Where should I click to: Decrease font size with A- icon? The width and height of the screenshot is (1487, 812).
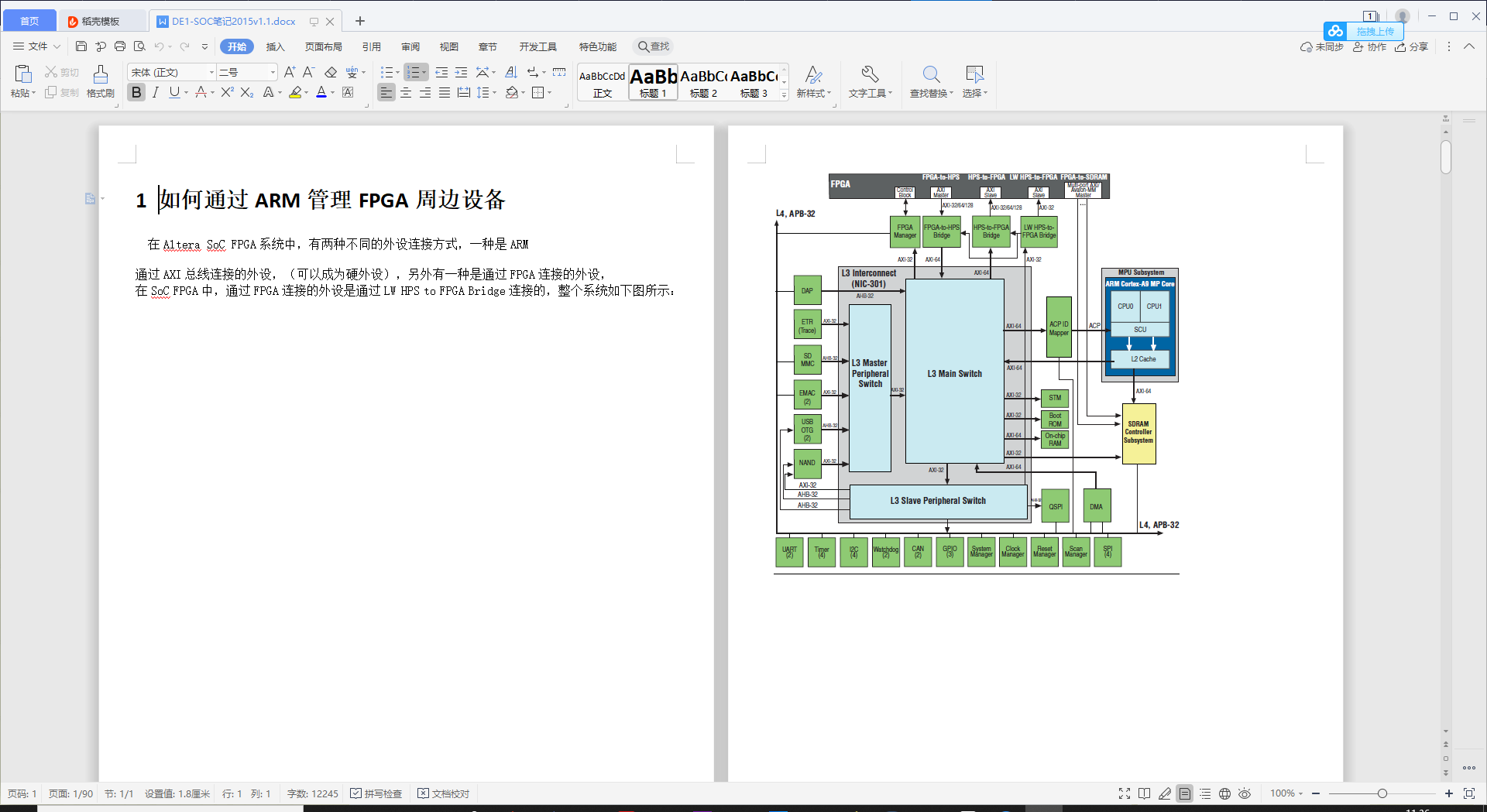[308, 72]
